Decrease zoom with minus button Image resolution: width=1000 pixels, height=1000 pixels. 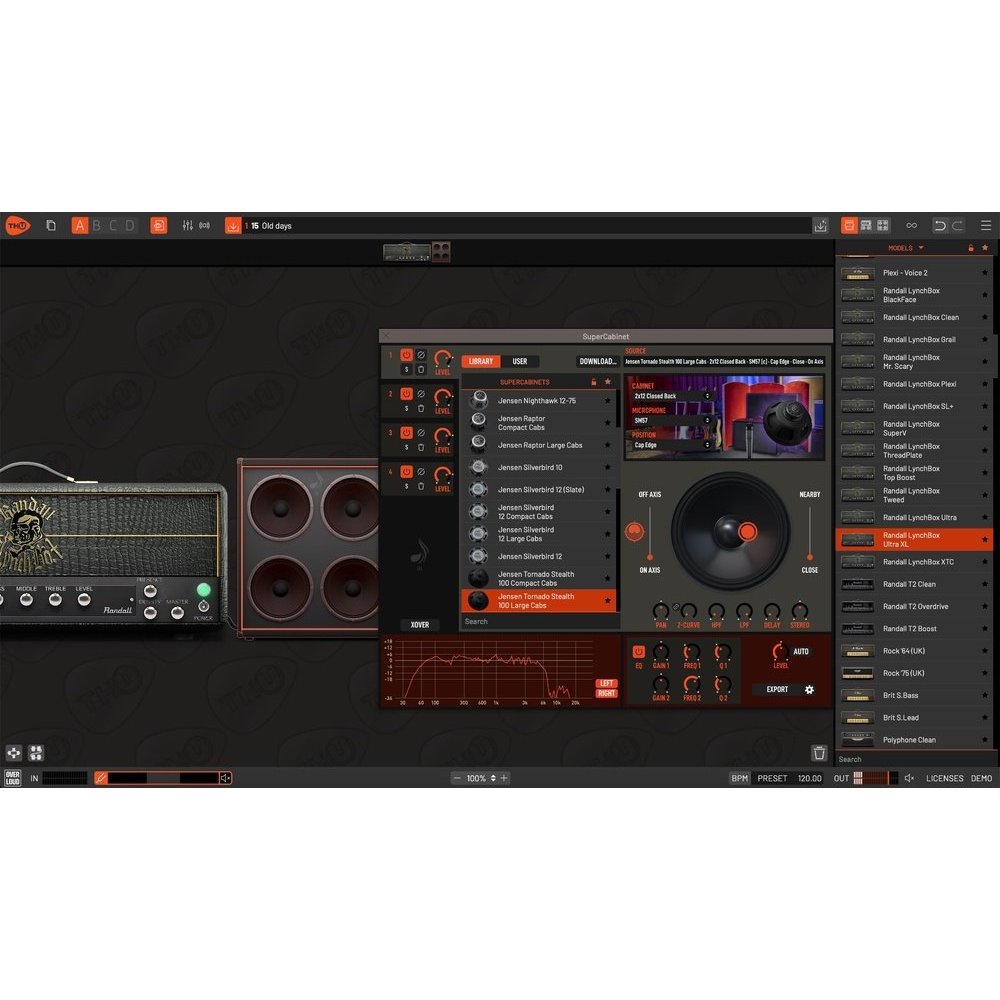pos(457,778)
